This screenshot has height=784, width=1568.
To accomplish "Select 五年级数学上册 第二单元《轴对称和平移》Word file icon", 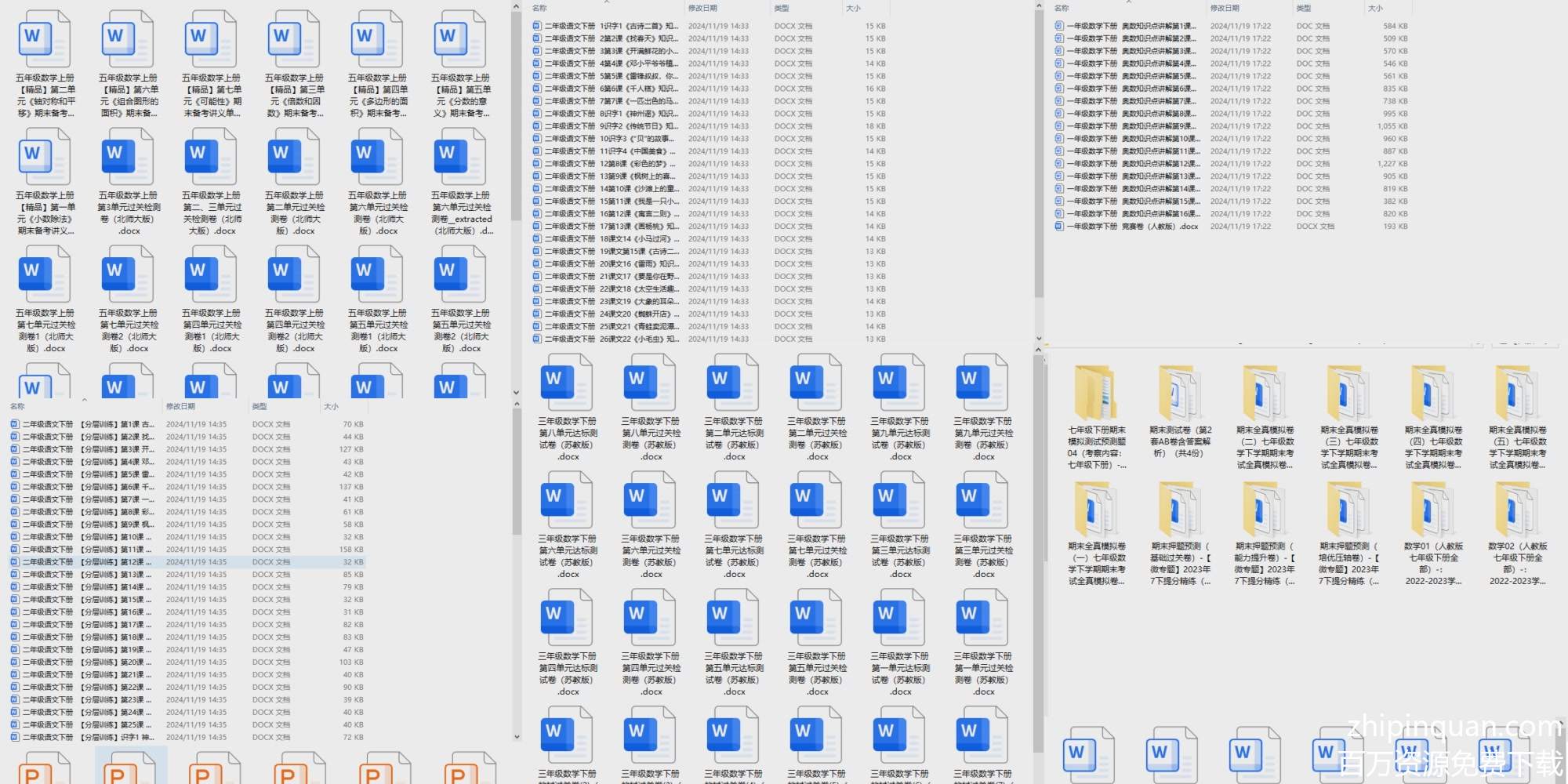I will 45,39.
